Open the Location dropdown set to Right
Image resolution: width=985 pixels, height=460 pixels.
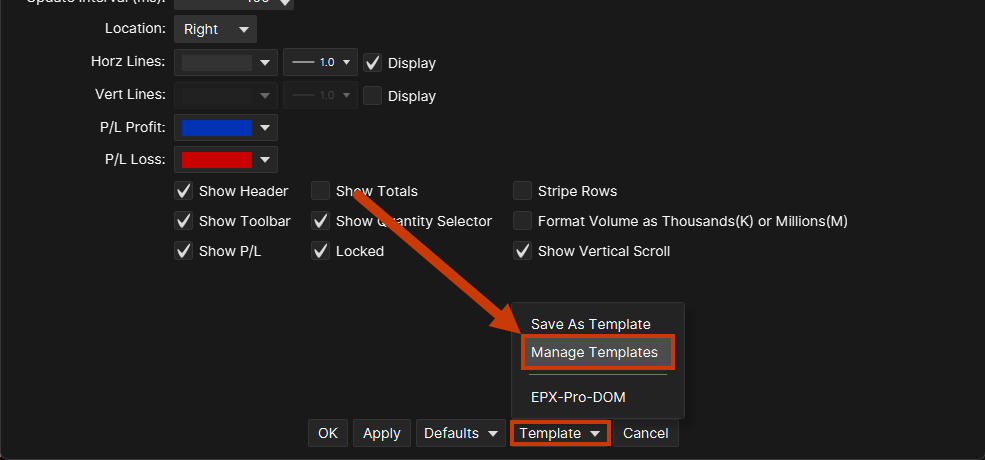pos(215,29)
